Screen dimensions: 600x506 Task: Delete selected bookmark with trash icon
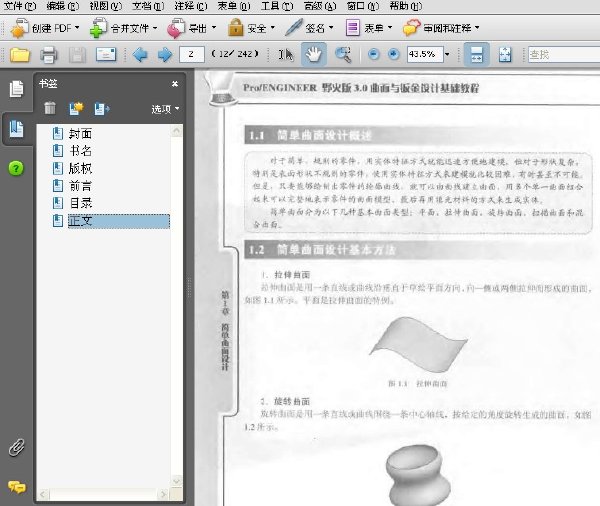coord(50,108)
